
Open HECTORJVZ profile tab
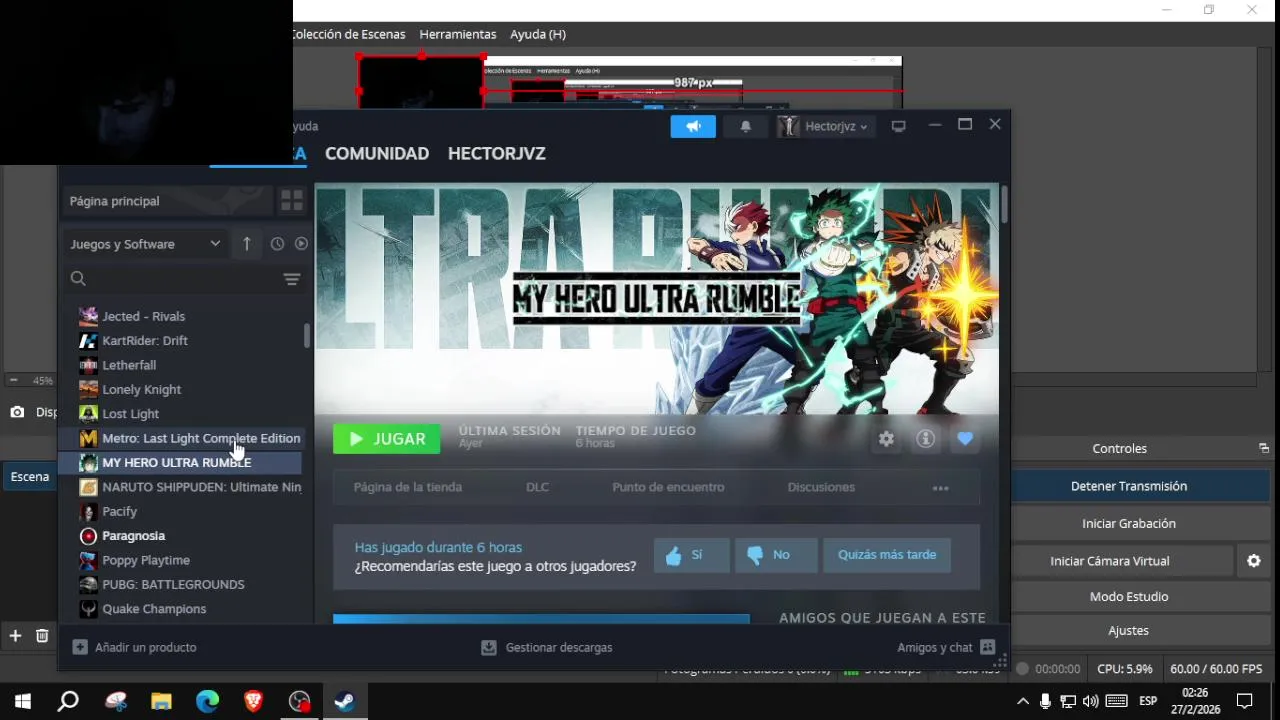(497, 154)
